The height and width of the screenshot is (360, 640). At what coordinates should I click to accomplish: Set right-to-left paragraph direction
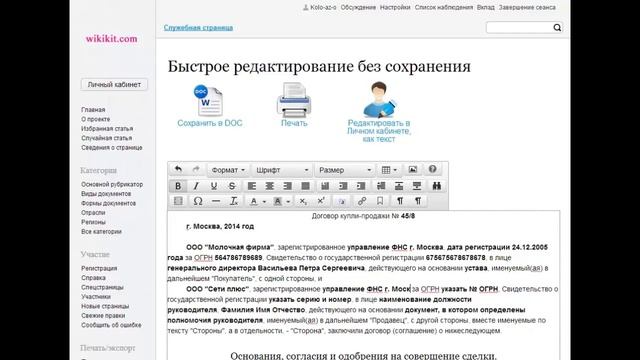[418, 201]
